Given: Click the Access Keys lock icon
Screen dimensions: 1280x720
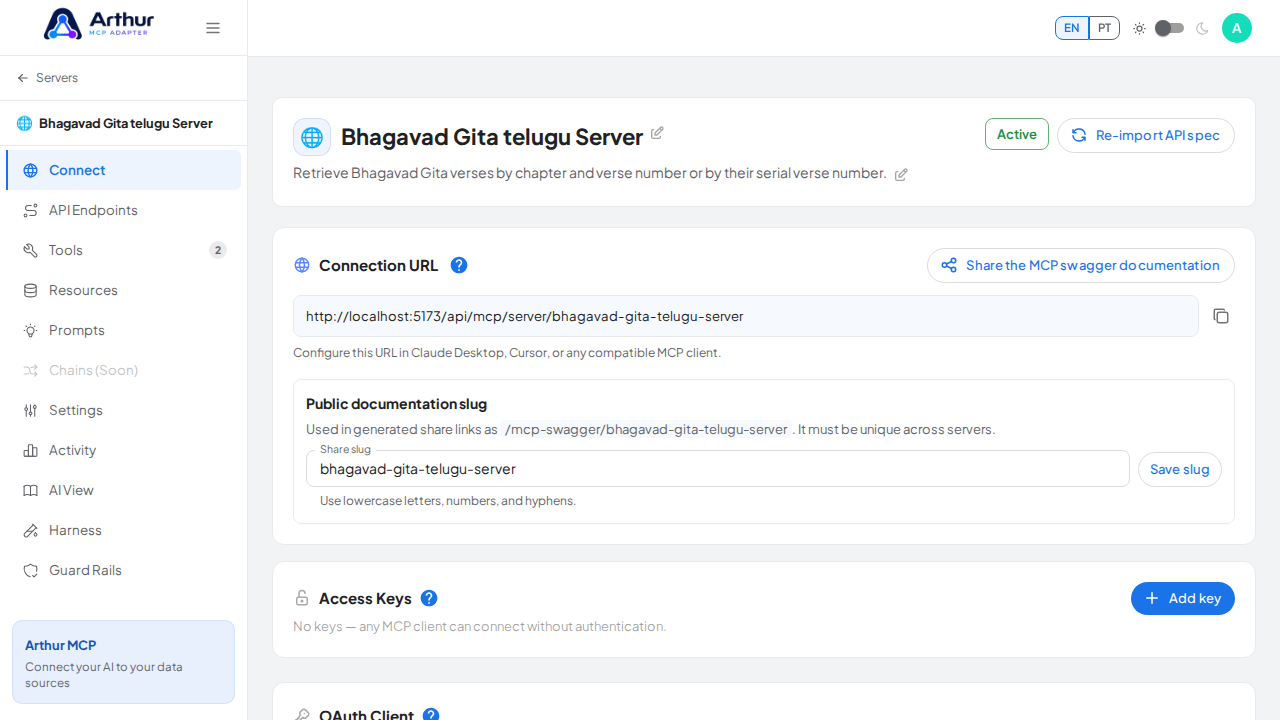Looking at the screenshot, I should pyautogui.click(x=302, y=598).
